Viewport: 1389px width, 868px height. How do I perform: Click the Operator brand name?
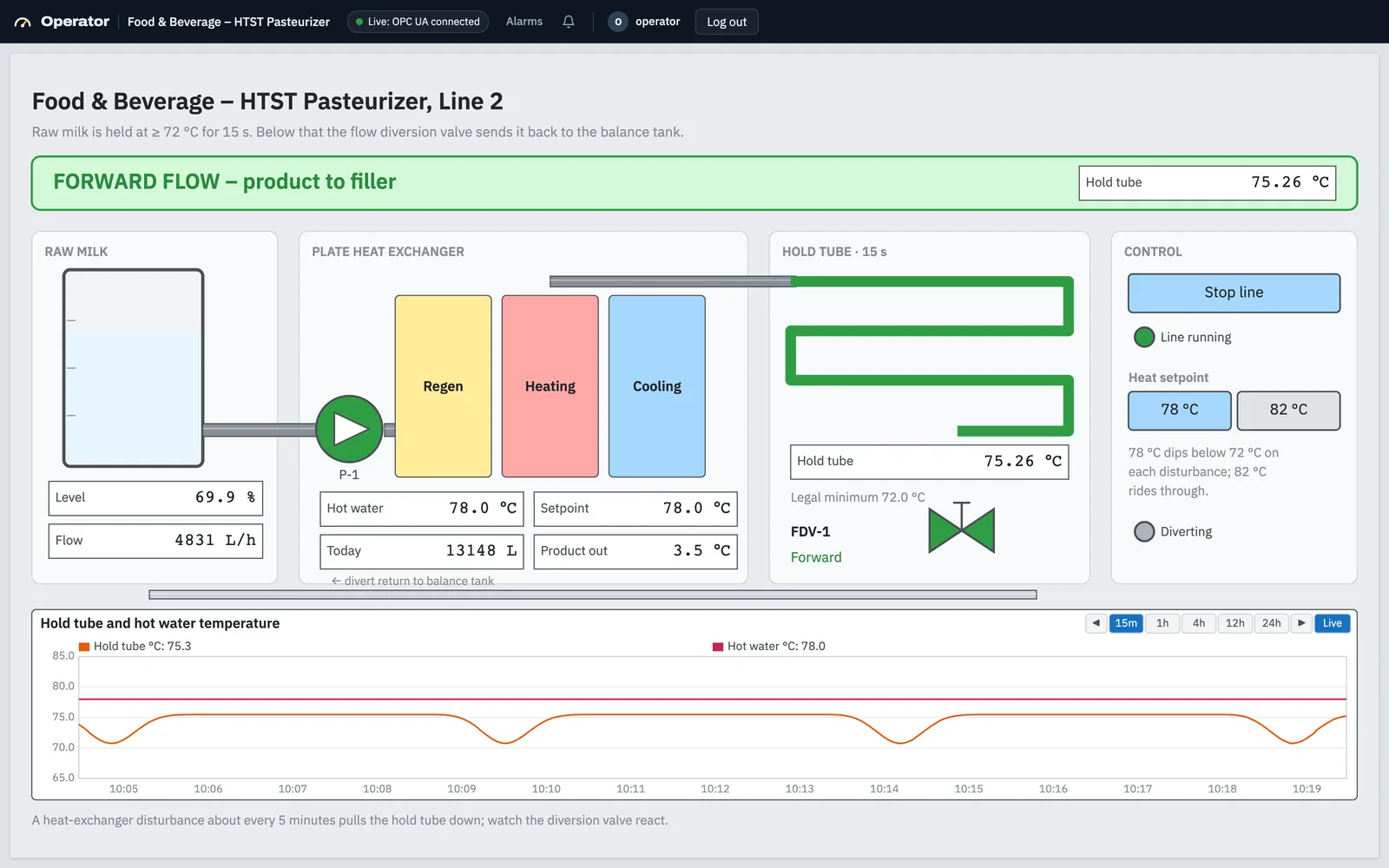click(76, 22)
